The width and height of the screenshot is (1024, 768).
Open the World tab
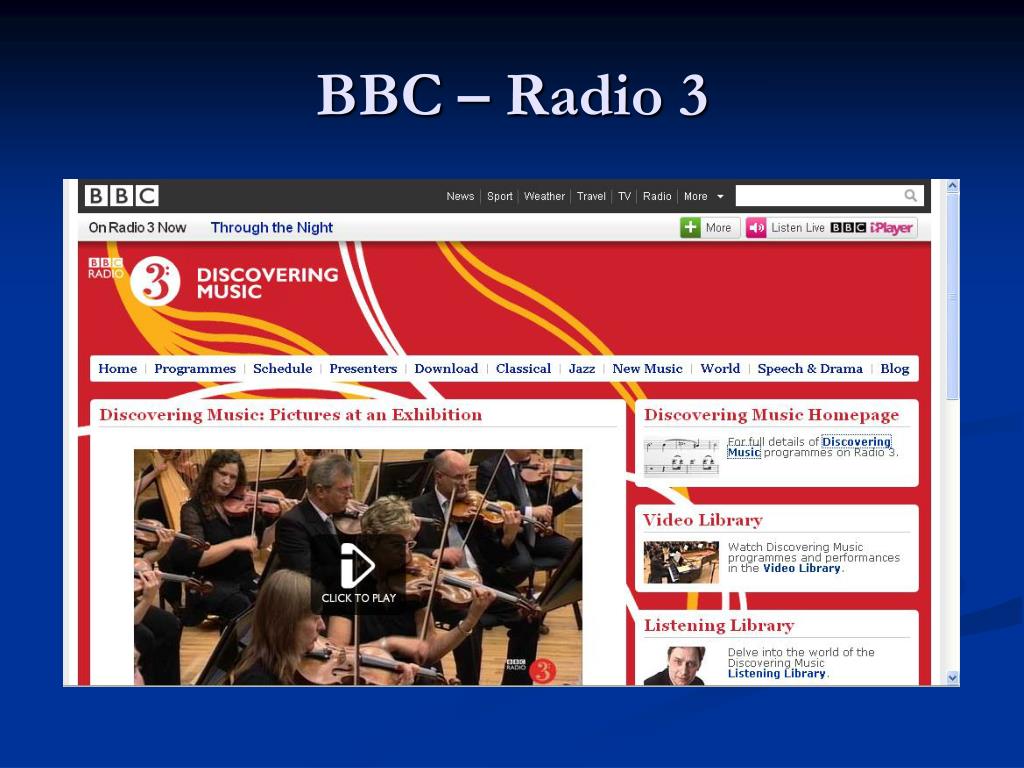(720, 368)
